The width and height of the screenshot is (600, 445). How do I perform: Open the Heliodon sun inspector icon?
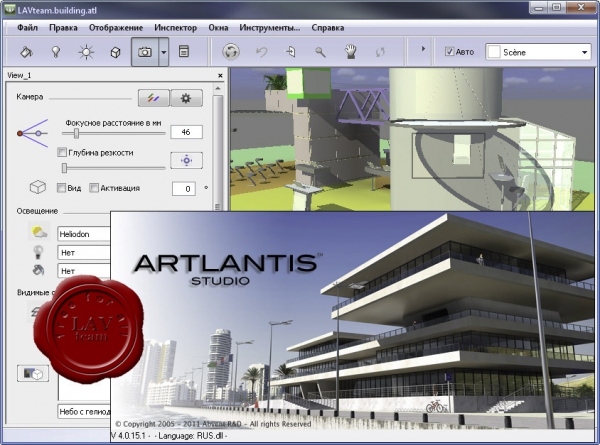[86, 52]
